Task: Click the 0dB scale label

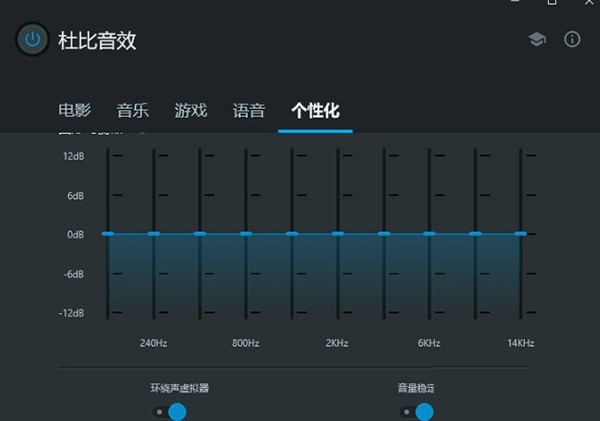Action: 75,234
